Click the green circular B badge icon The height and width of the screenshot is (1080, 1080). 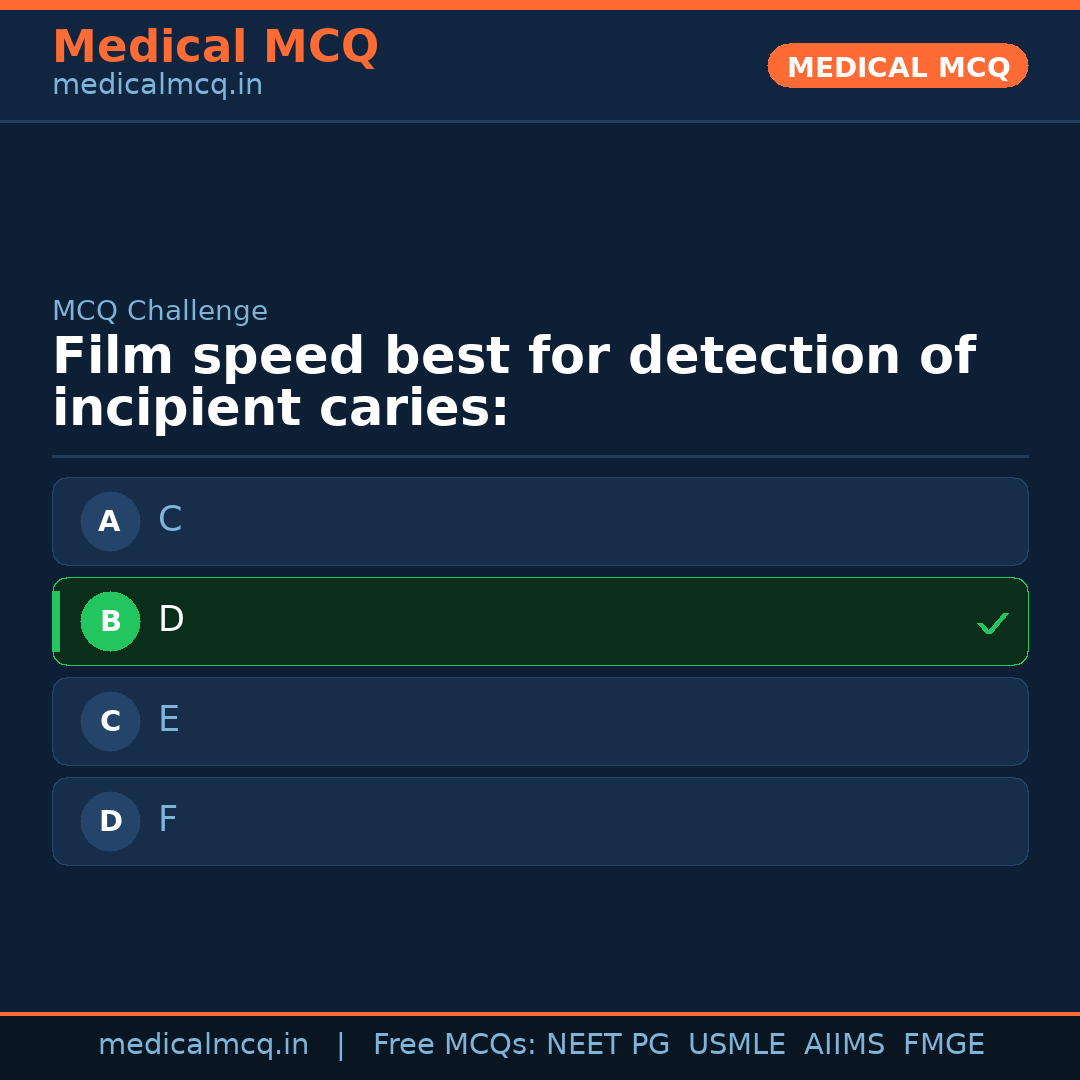click(110, 621)
